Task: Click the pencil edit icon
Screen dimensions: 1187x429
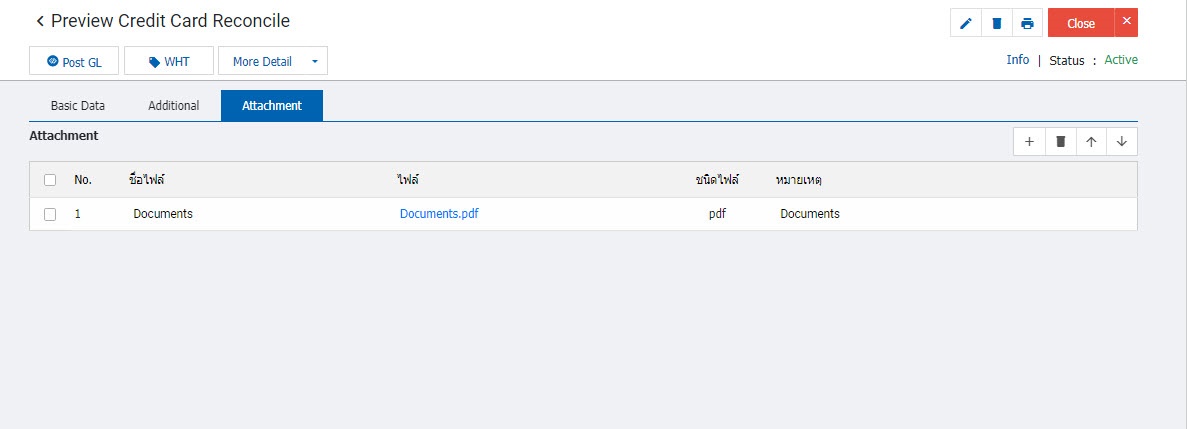Action: pos(965,23)
